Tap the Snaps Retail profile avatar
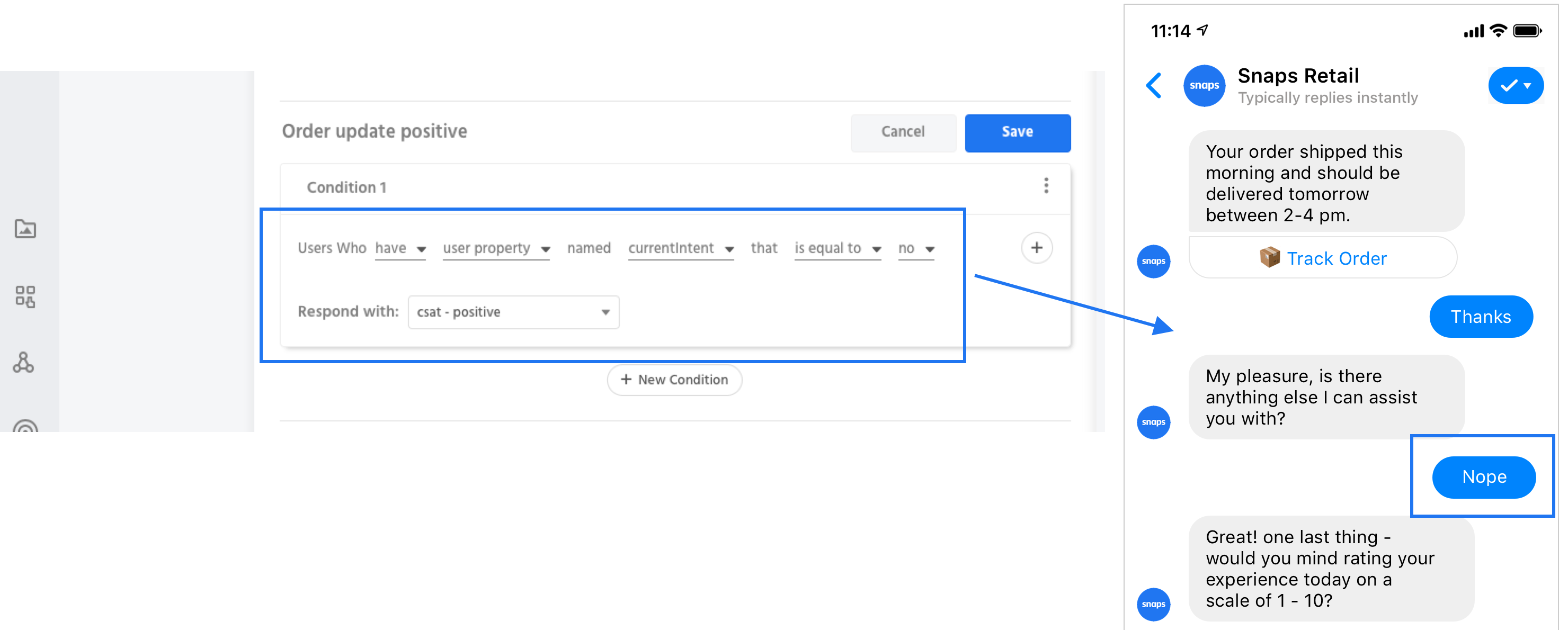The width and height of the screenshot is (1568, 630). coord(1204,86)
